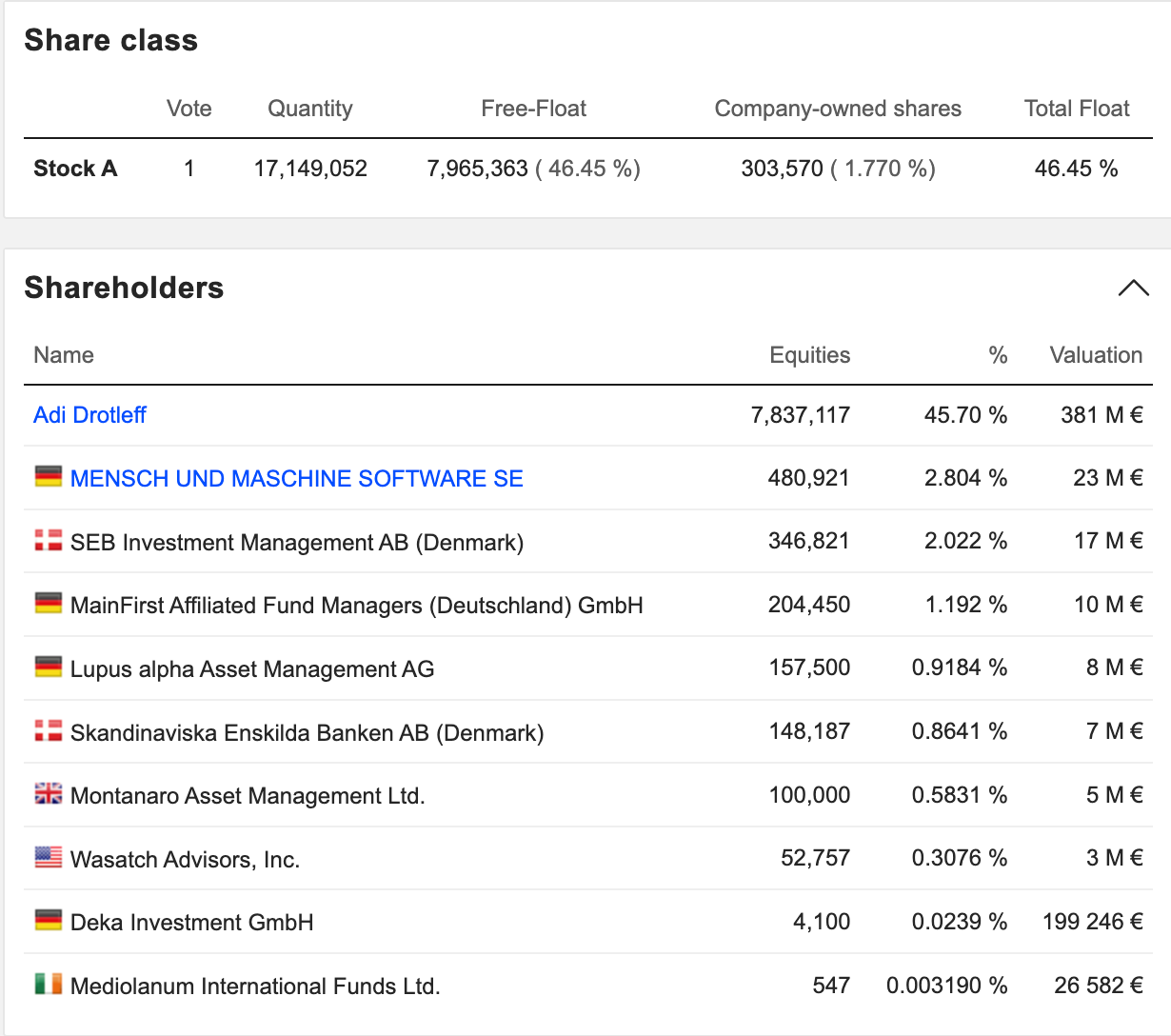Click the Quantity column header
This screenshot has width=1171, height=1036.
[310, 109]
